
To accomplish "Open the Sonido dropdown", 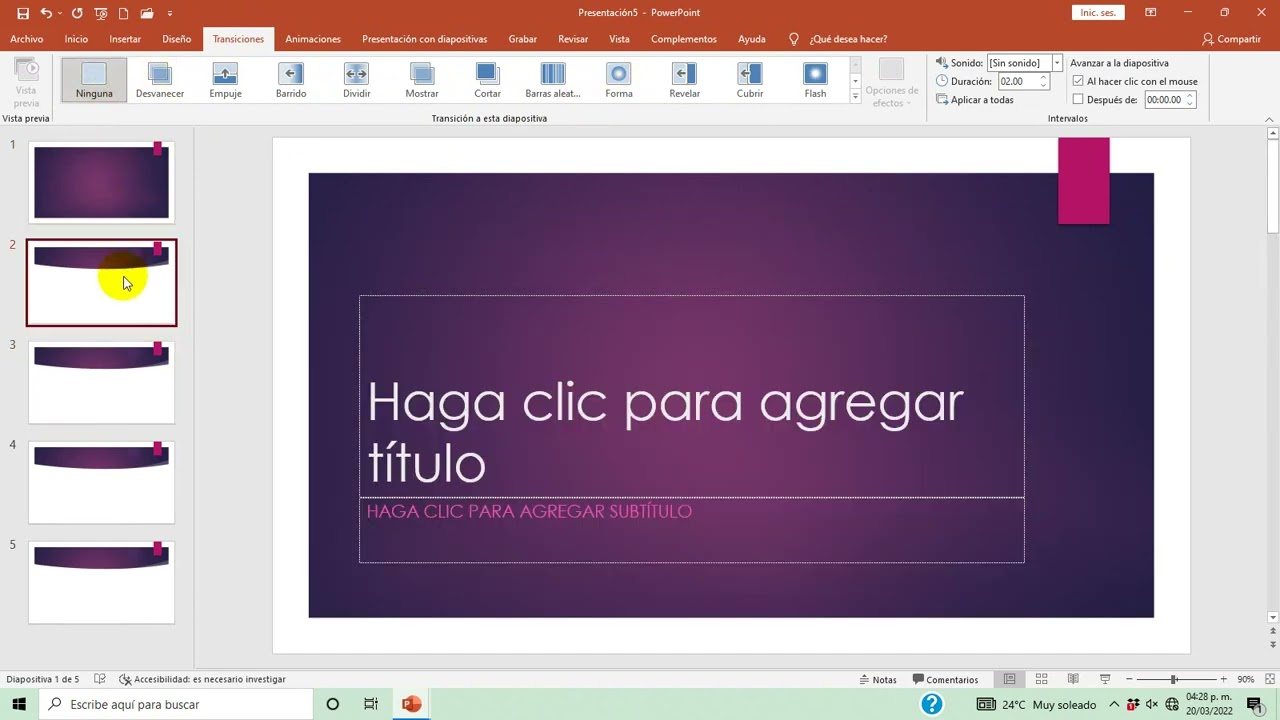I will pyautogui.click(x=1056, y=63).
